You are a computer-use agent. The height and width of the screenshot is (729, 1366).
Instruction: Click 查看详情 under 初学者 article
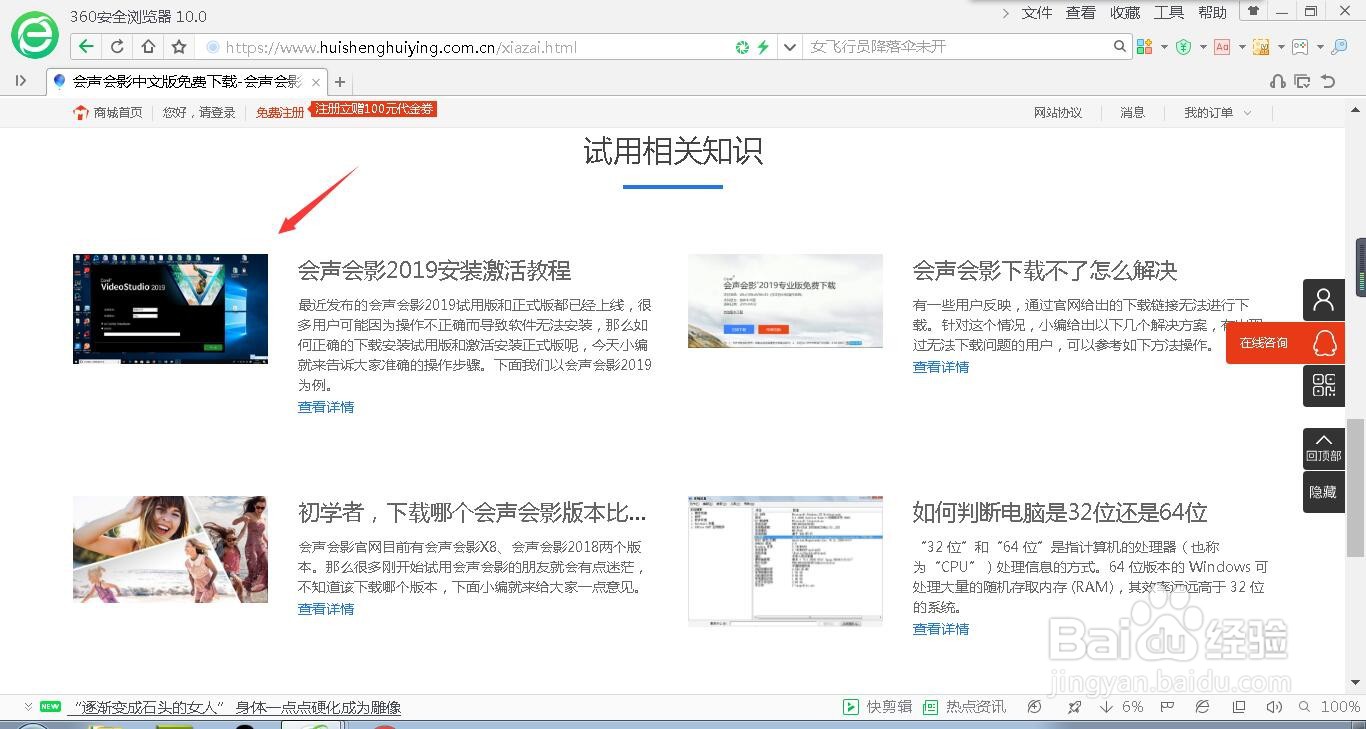click(326, 609)
